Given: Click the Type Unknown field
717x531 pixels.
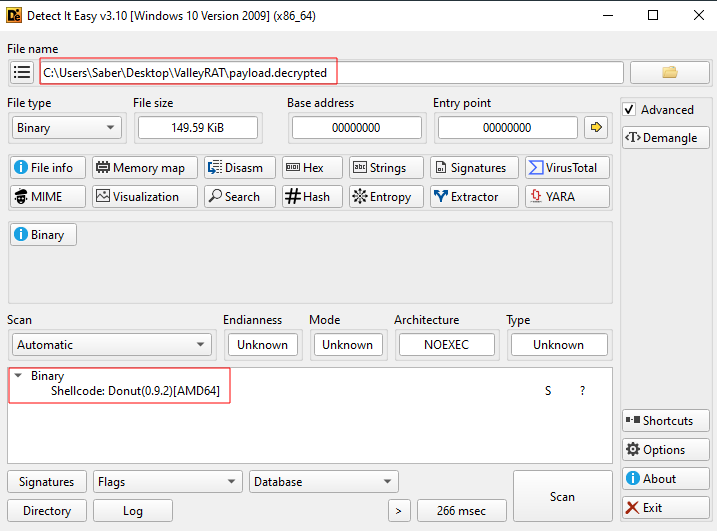Looking at the screenshot, I should (x=559, y=344).
